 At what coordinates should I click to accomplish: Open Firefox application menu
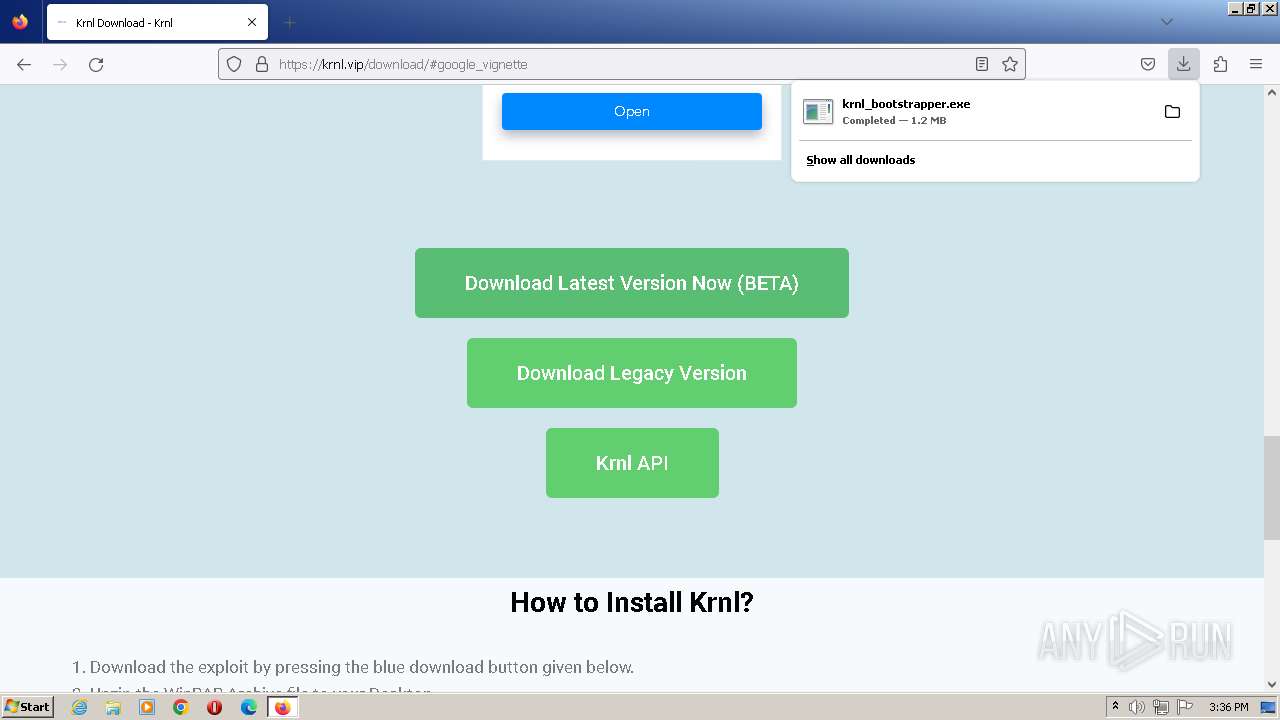pyautogui.click(x=1256, y=64)
